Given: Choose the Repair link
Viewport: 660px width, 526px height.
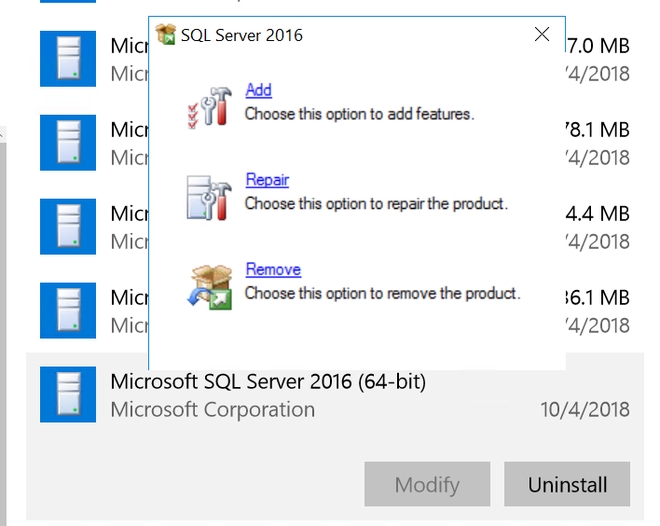Looking at the screenshot, I should (x=267, y=180).
